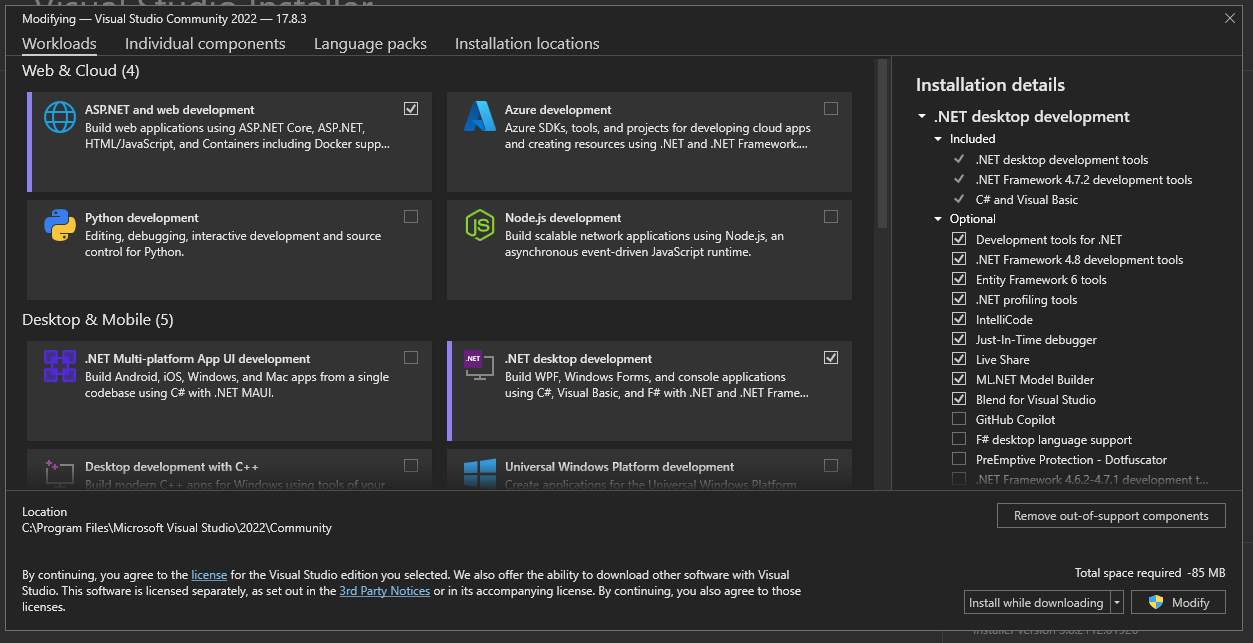
Task: Click the Python development card title
Action: tap(142, 218)
